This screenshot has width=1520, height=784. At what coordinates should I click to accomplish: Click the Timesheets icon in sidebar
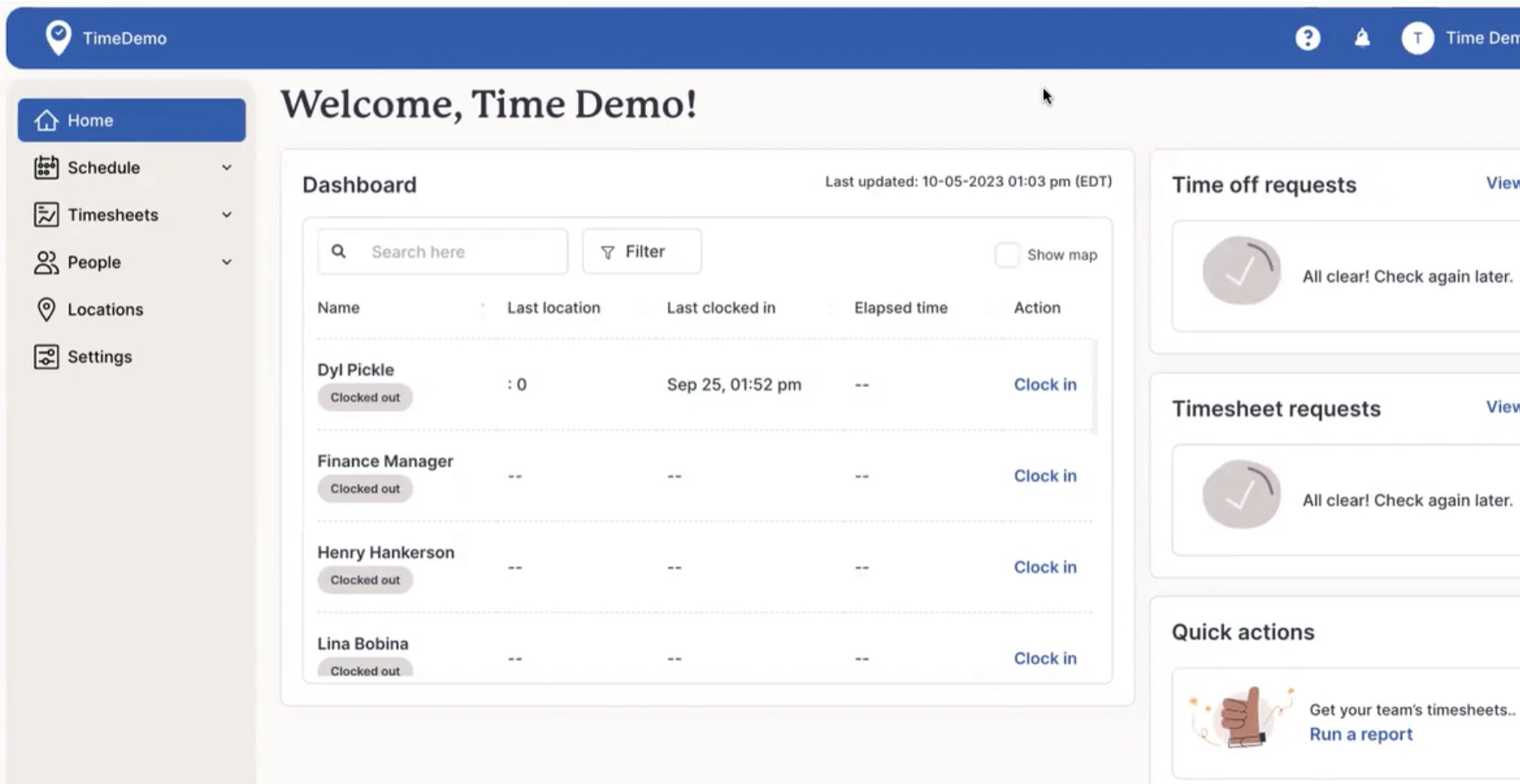pos(46,214)
